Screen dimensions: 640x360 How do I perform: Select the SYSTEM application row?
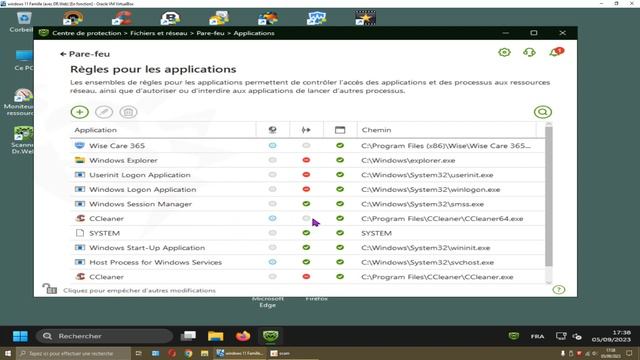click(x=307, y=233)
